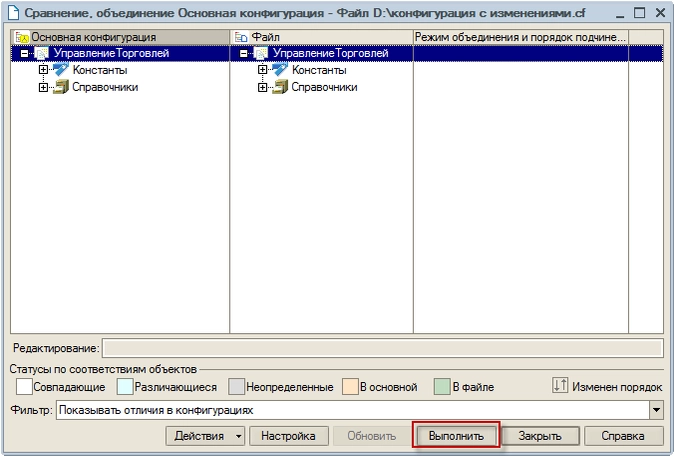674x456 pixels.
Task: Click the Основная конфигурация column header icon
Action: click(22, 37)
